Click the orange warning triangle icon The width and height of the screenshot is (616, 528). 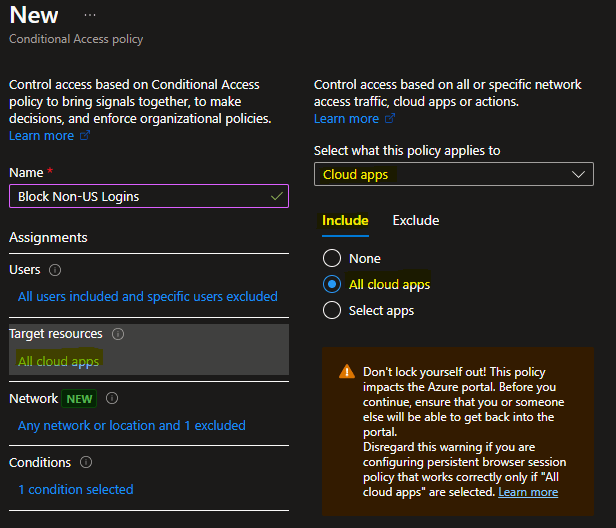point(346,370)
